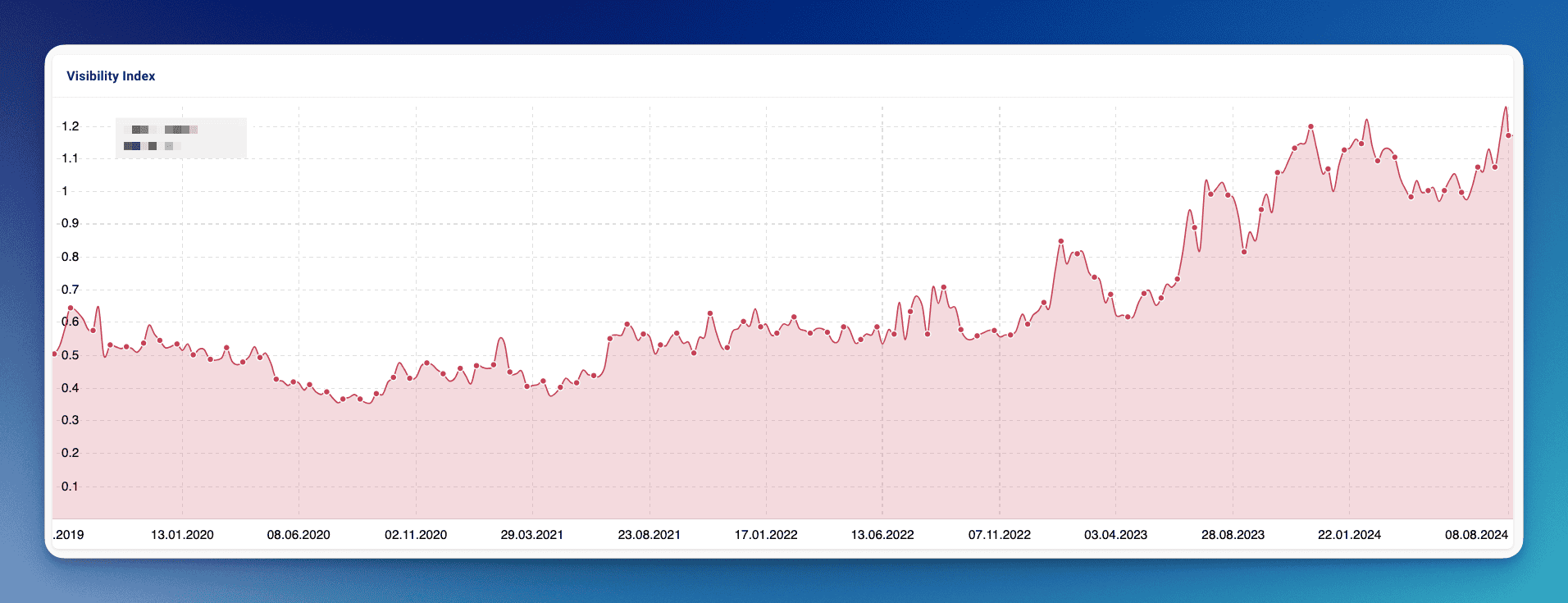Select the 13.06.2022 date label
The image size is (1568, 603).
(882, 535)
